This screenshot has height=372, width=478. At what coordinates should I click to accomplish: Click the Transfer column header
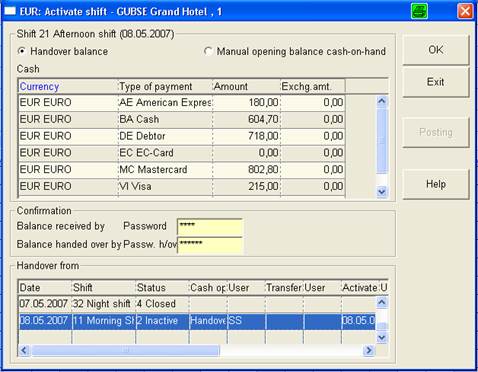[284, 287]
